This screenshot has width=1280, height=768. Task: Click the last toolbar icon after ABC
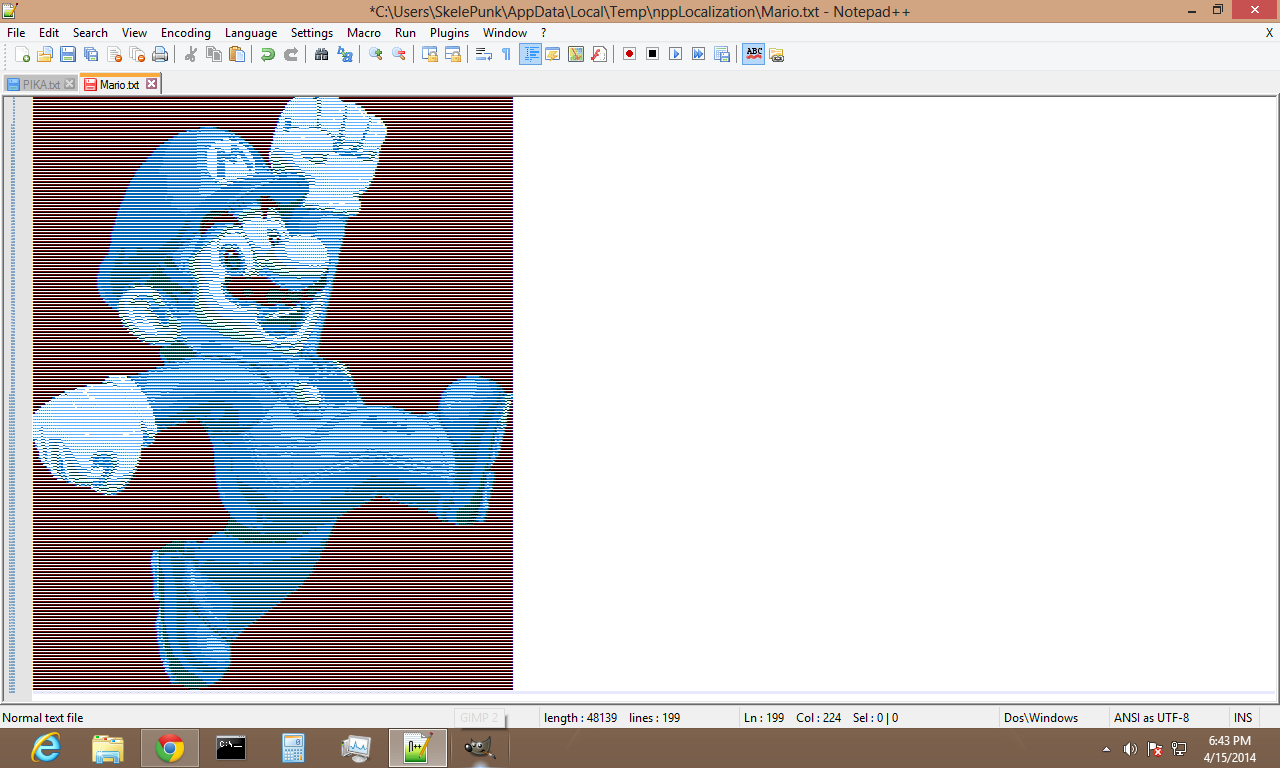point(776,54)
